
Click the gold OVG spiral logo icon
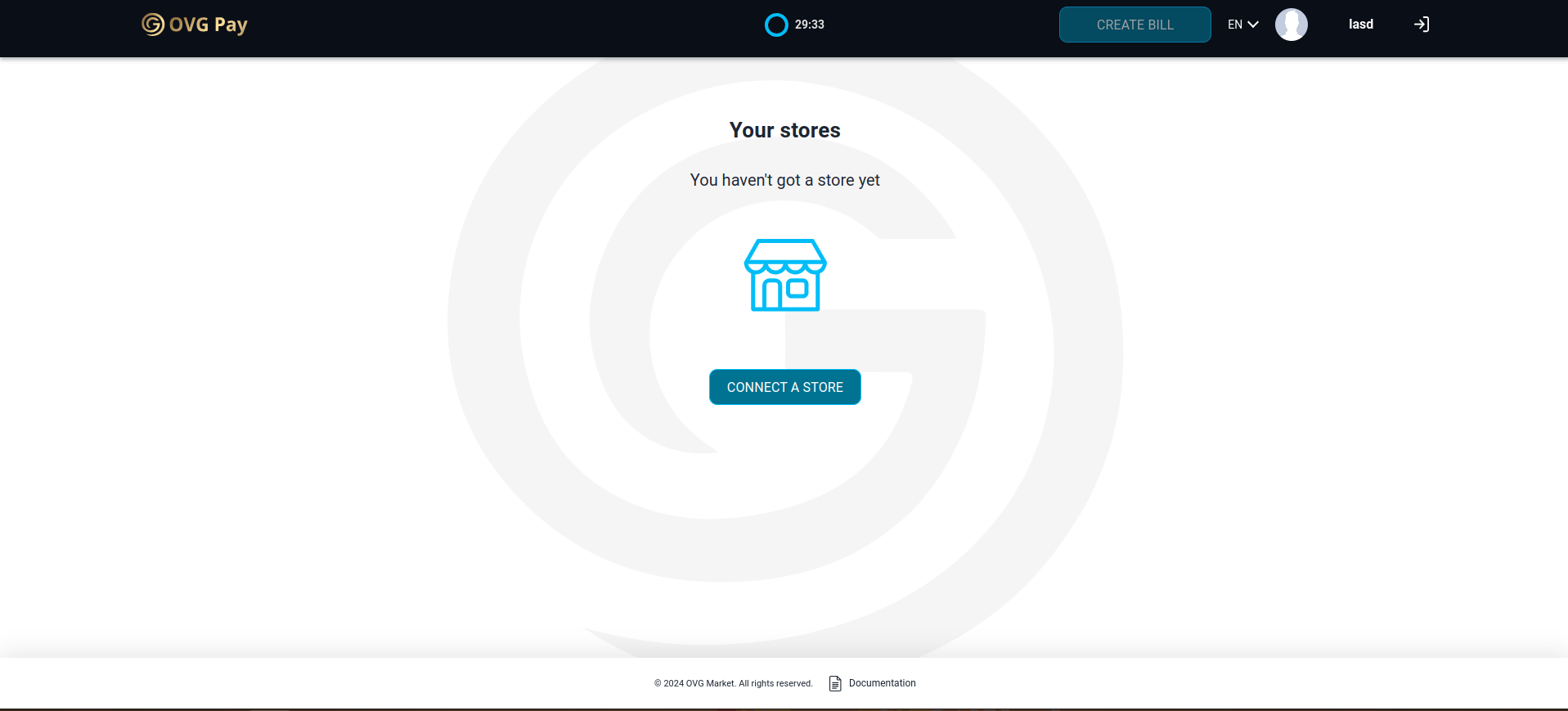click(153, 25)
